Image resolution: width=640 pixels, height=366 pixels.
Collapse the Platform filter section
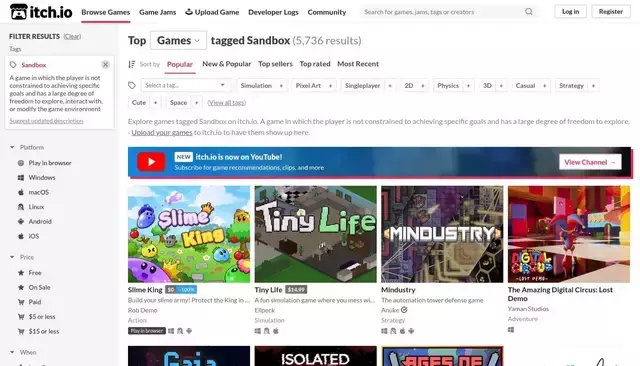pos(12,147)
